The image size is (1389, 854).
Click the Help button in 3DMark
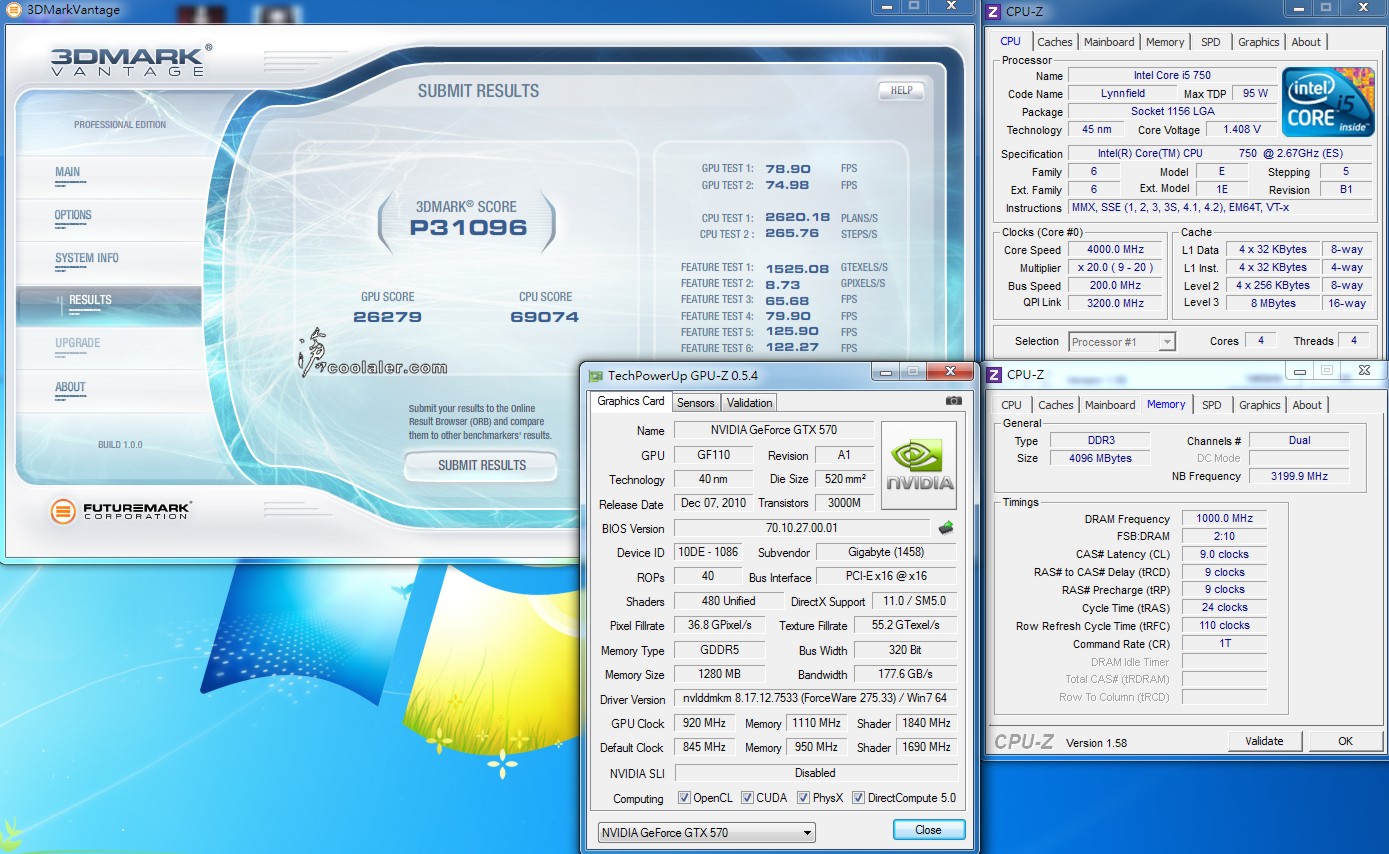point(901,90)
